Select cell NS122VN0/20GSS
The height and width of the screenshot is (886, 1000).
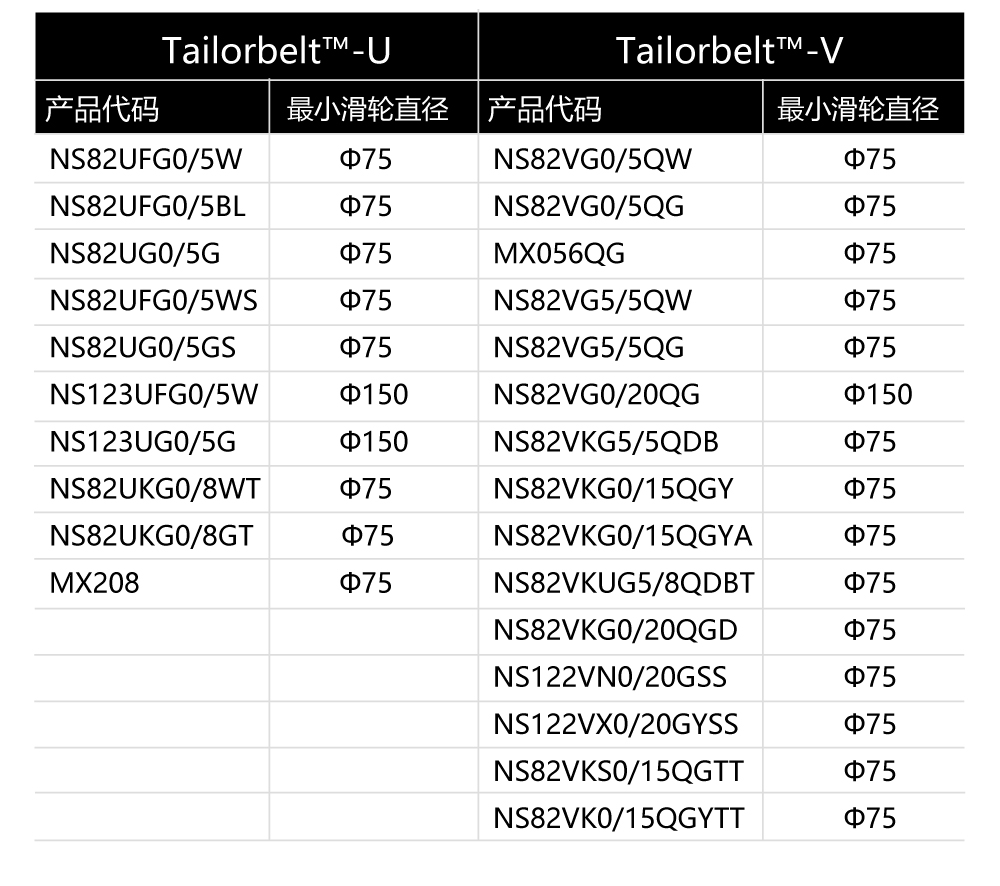610,677
